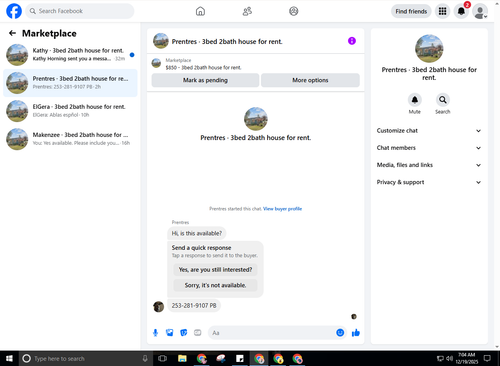Click the large listing photo in right panel
Screen dimensions: 500x366
[429, 49]
